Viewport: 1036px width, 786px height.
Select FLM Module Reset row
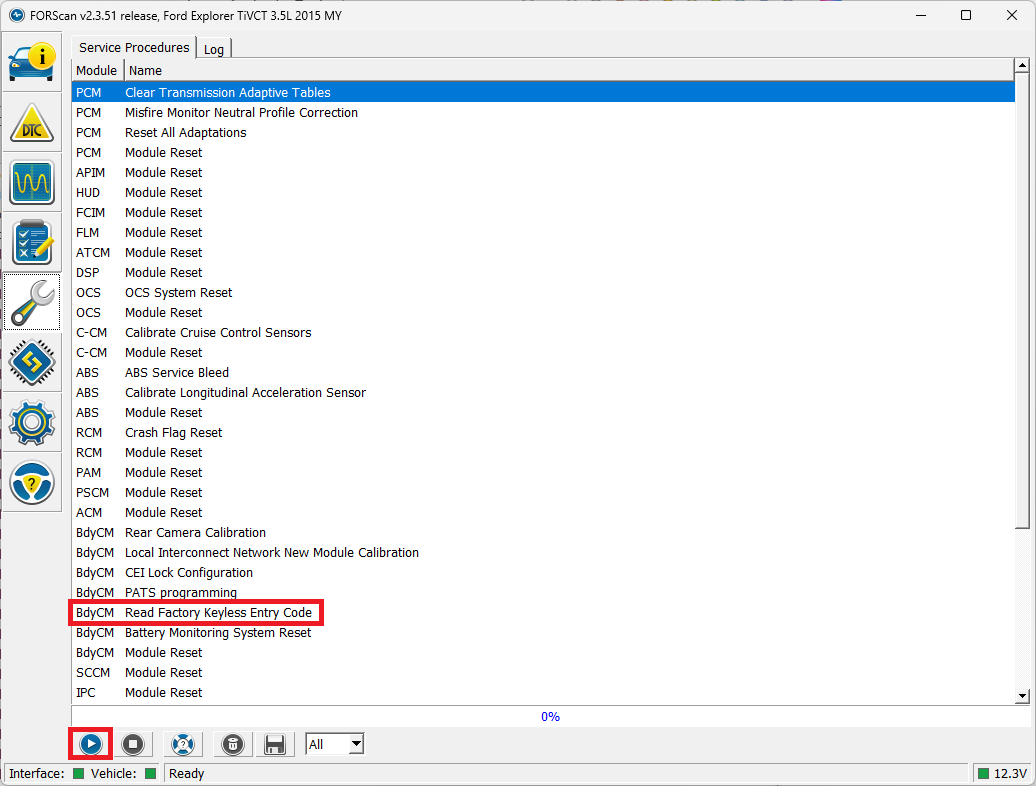[543, 232]
